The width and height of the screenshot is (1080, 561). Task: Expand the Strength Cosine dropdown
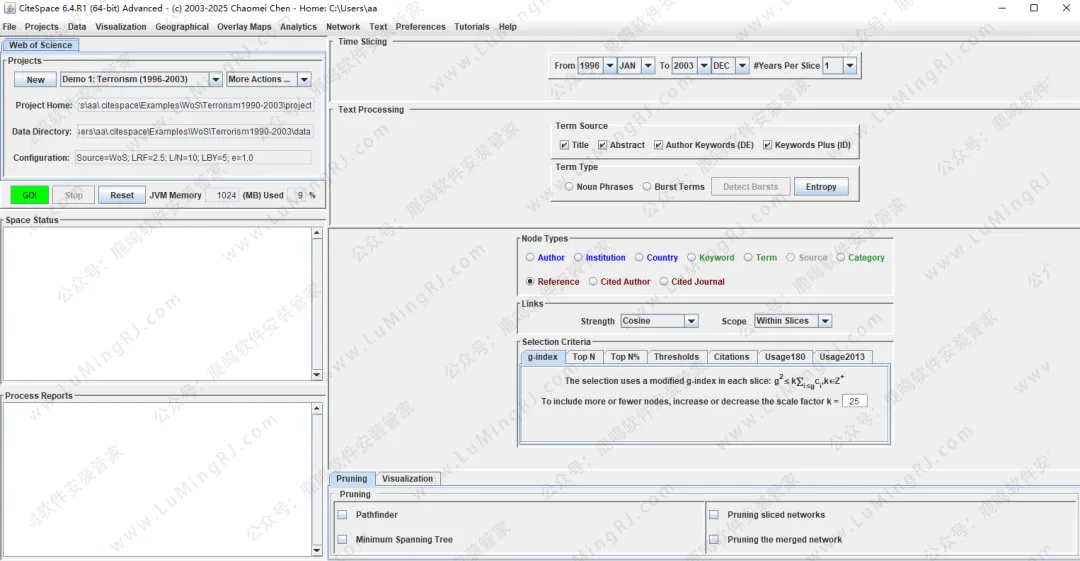[690, 321]
